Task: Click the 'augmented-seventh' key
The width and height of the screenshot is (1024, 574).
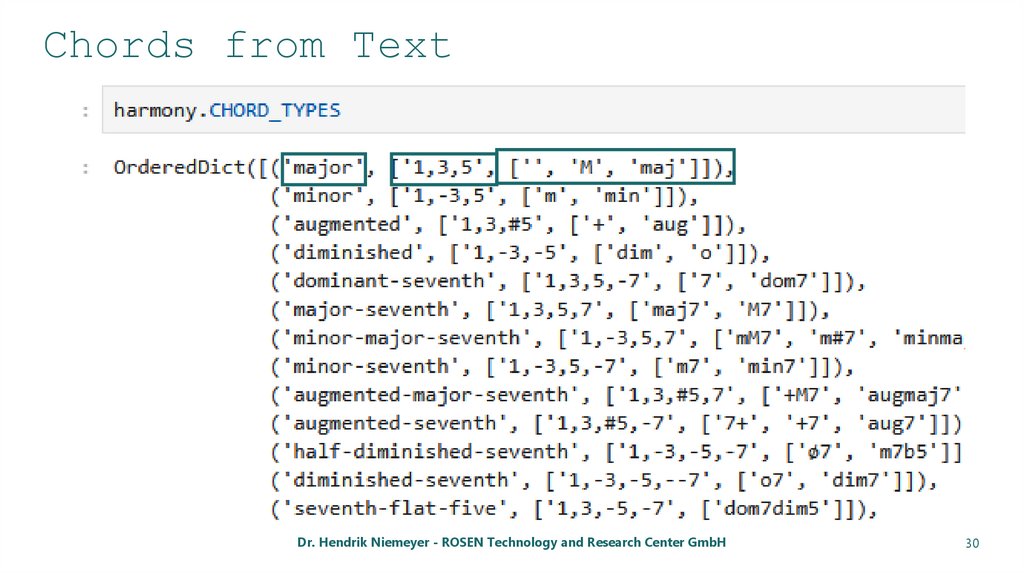Action: (x=394, y=423)
